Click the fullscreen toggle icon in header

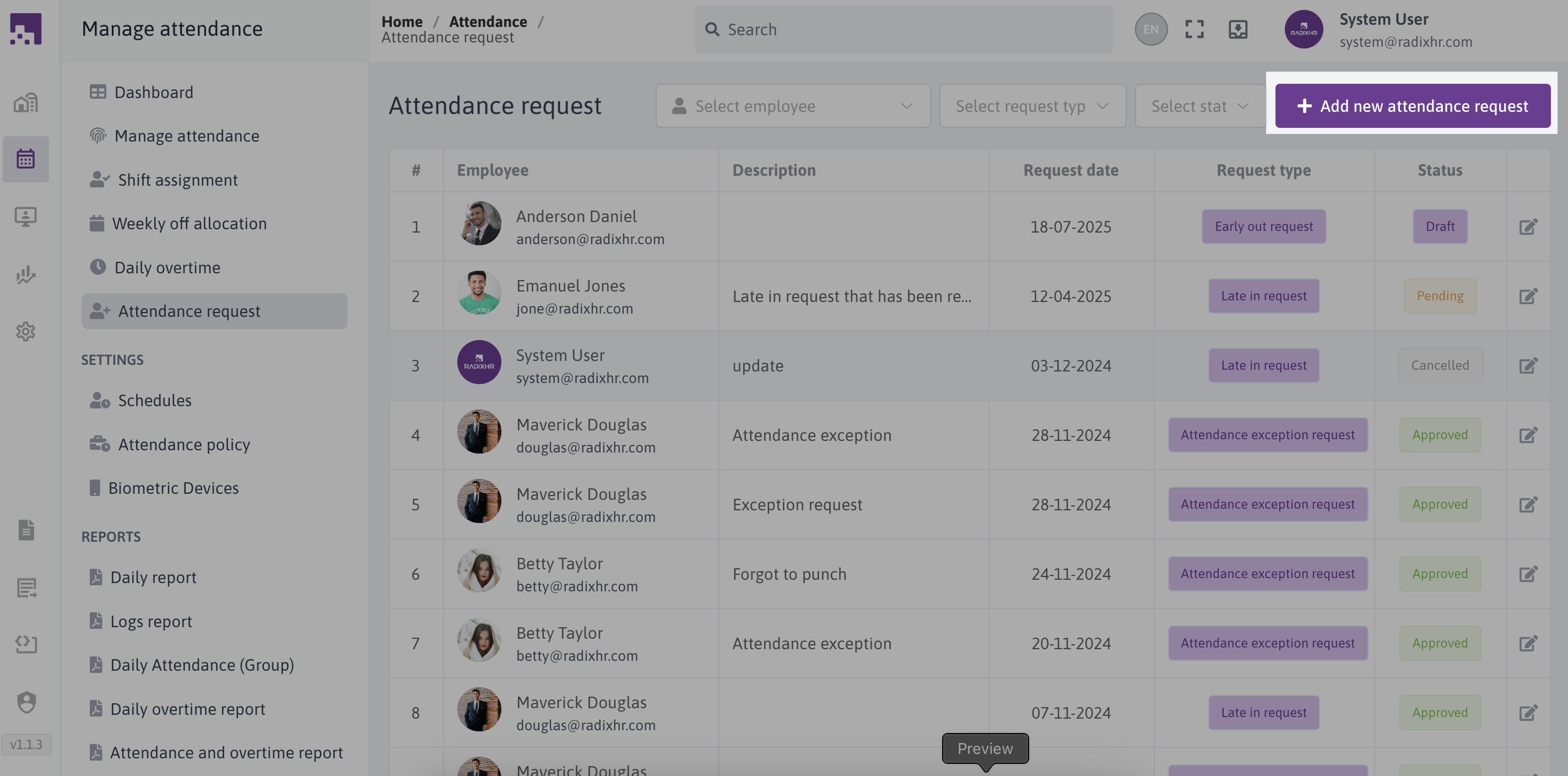click(1194, 29)
